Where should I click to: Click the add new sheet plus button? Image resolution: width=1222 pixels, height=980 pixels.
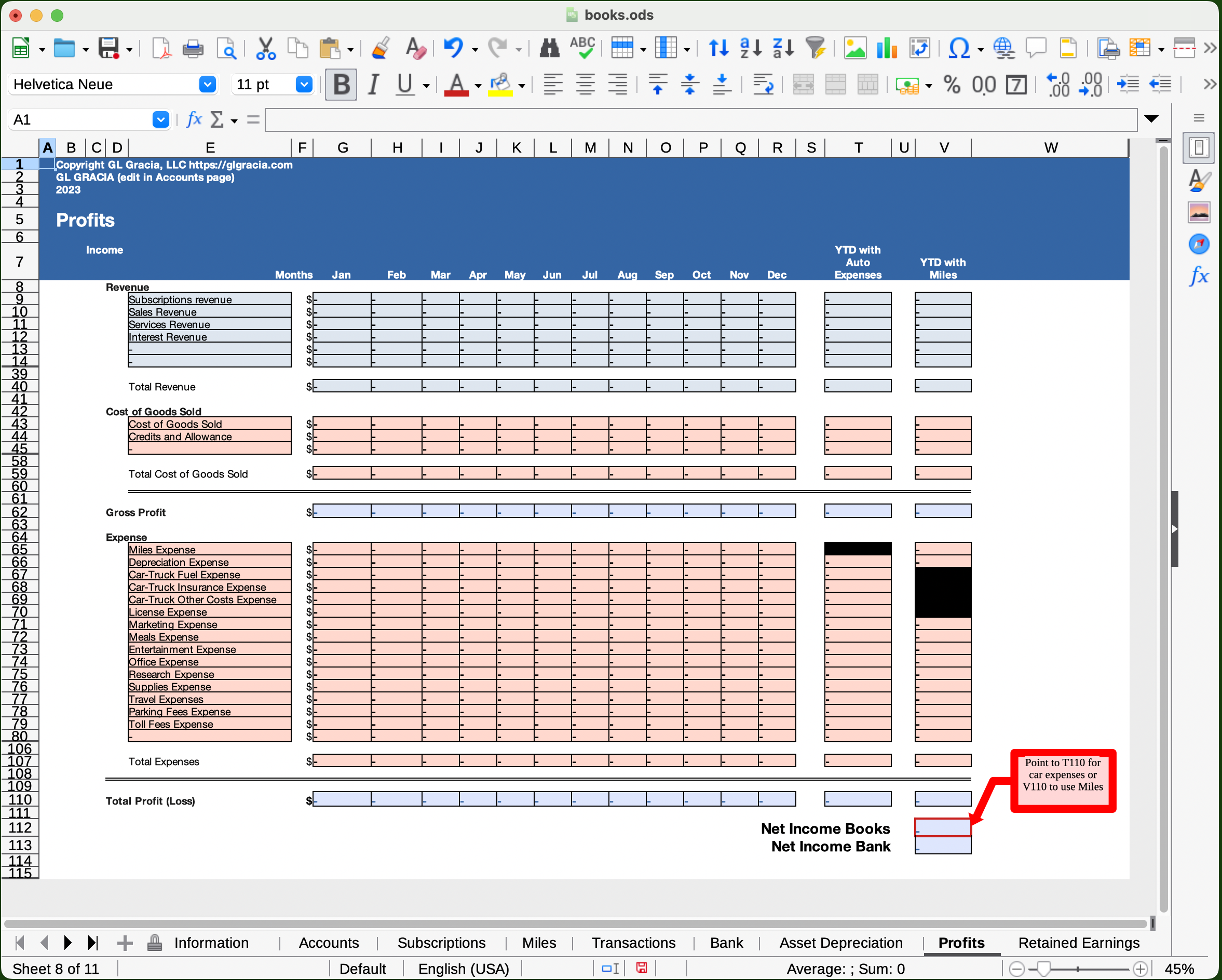125,943
